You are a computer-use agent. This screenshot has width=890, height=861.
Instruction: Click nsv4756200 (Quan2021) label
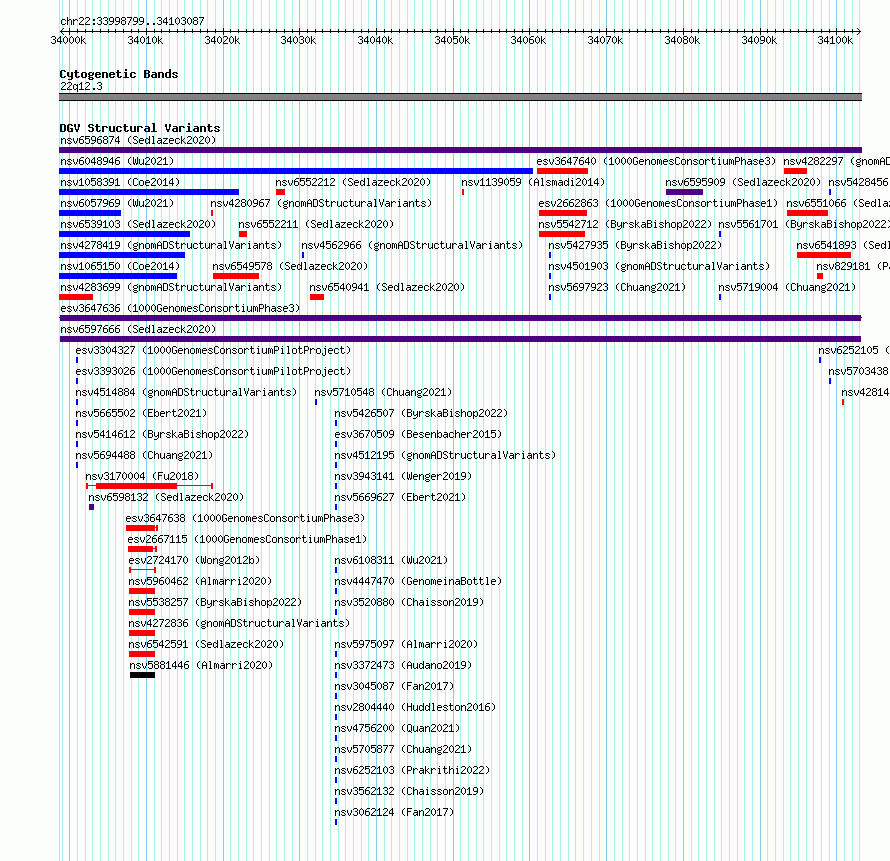tap(397, 728)
